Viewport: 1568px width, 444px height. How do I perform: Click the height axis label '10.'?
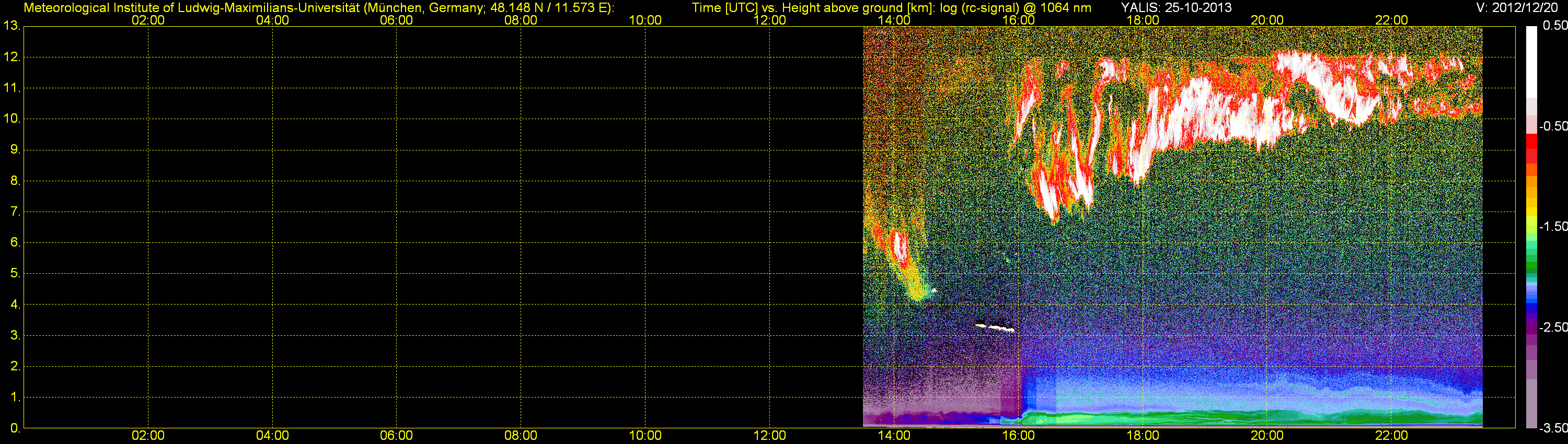coord(12,119)
